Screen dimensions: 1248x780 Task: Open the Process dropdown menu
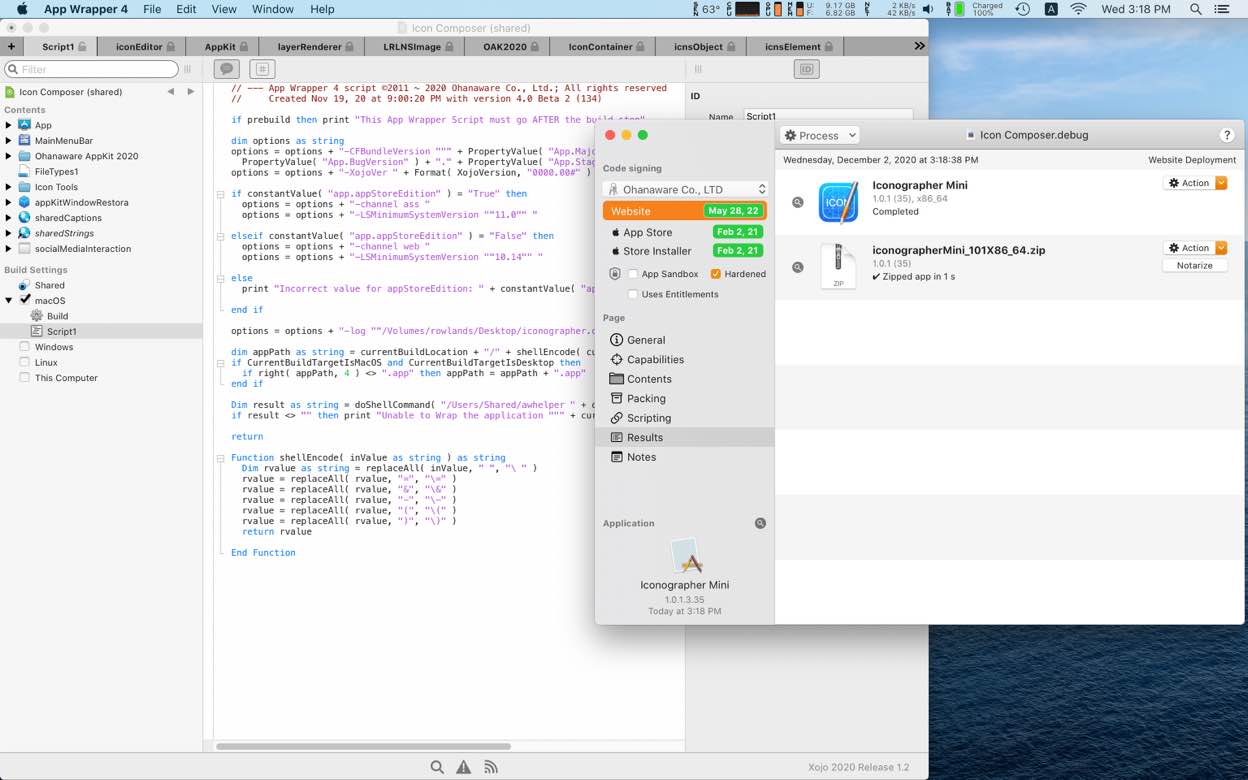(820, 135)
